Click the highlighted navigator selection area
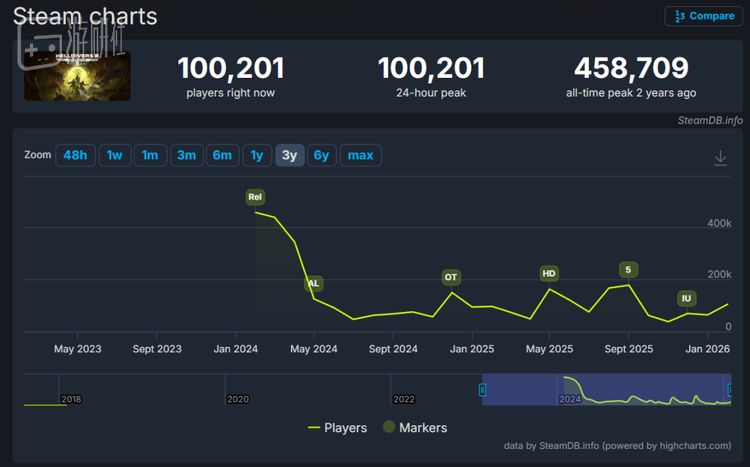This screenshot has width=750, height=467. pos(607,389)
